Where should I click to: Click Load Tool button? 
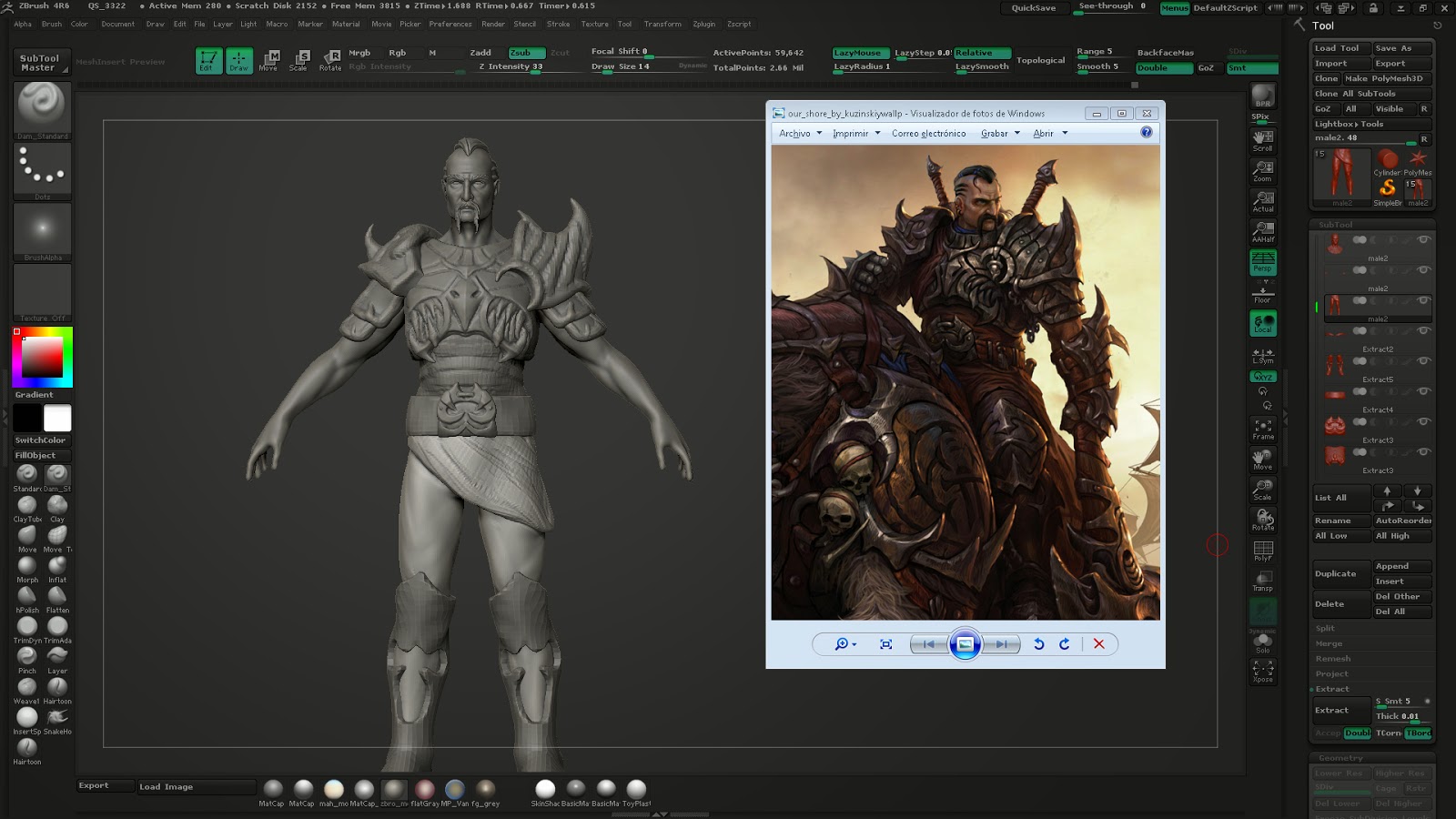tap(1341, 48)
